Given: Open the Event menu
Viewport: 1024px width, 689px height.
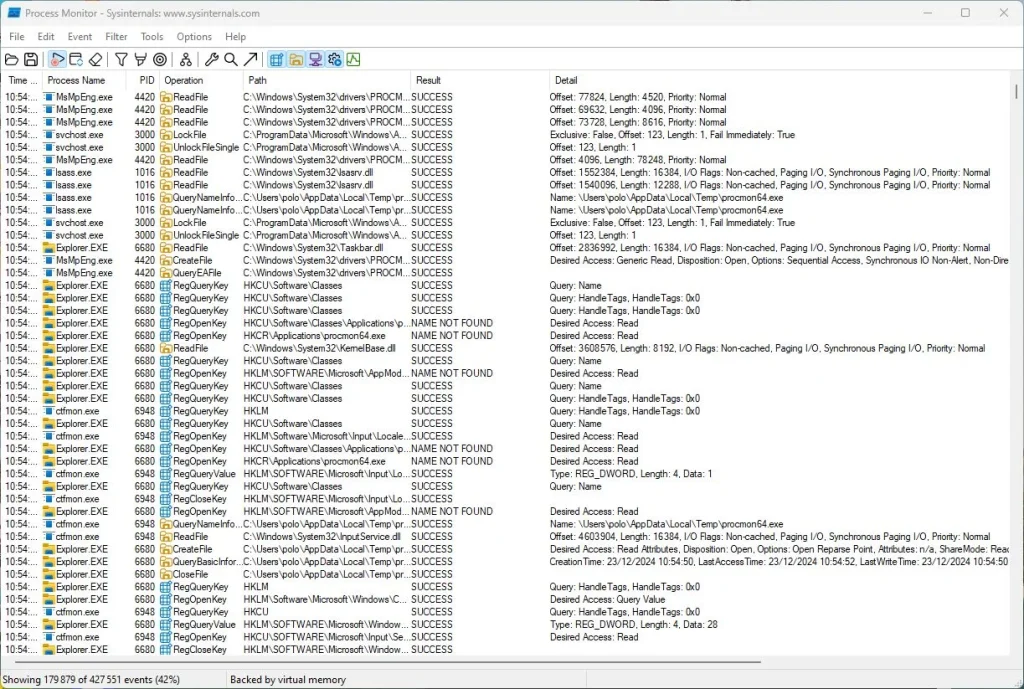Looking at the screenshot, I should [80, 37].
